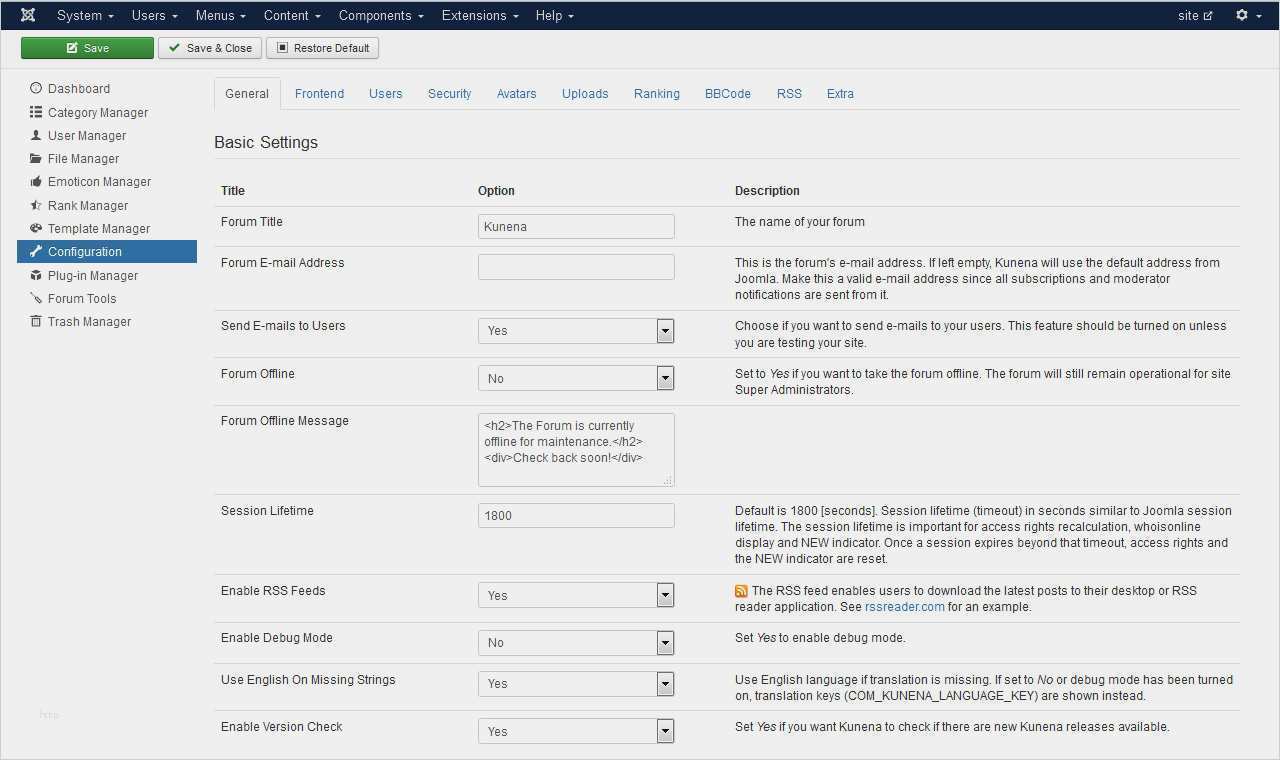
Task: Click the Dashboard sidebar icon
Action: pos(36,89)
